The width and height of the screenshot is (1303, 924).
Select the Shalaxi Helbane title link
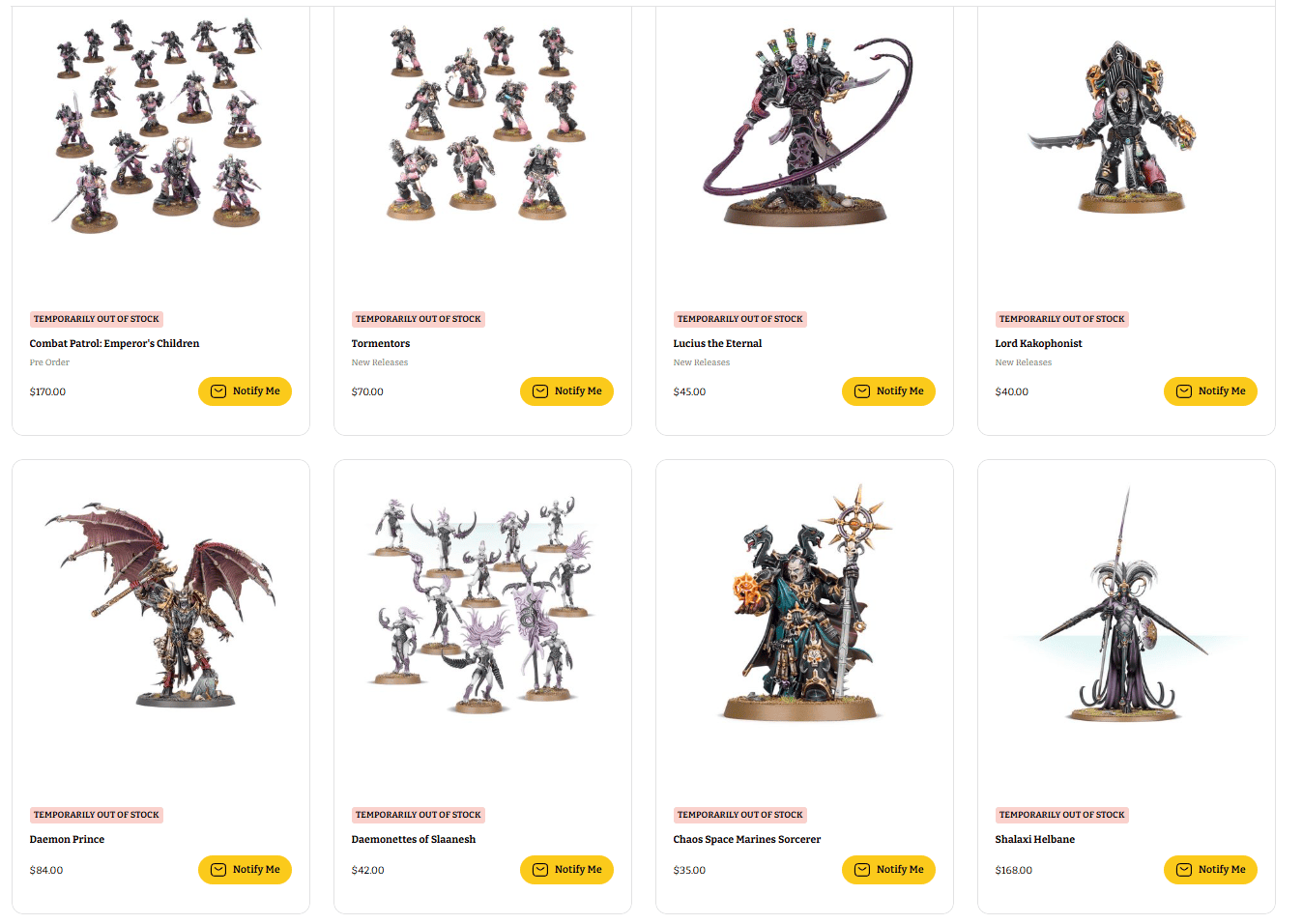click(x=1034, y=839)
